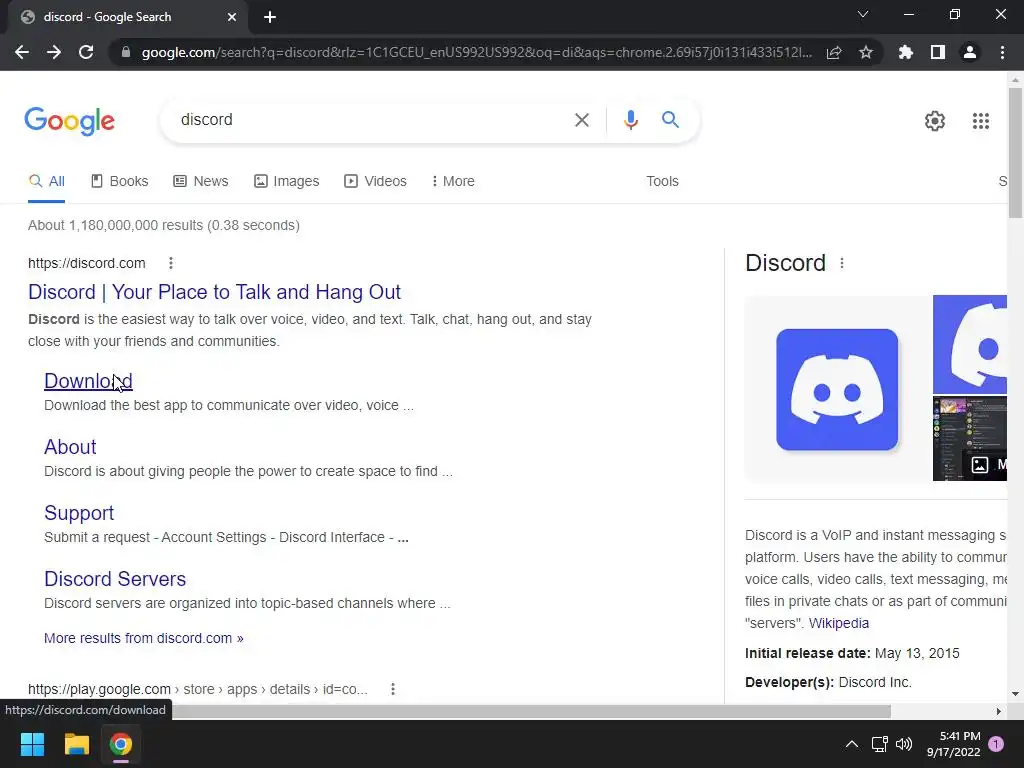1024x768 pixels.
Task: View site info via the padlock icon
Action: [126, 52]
